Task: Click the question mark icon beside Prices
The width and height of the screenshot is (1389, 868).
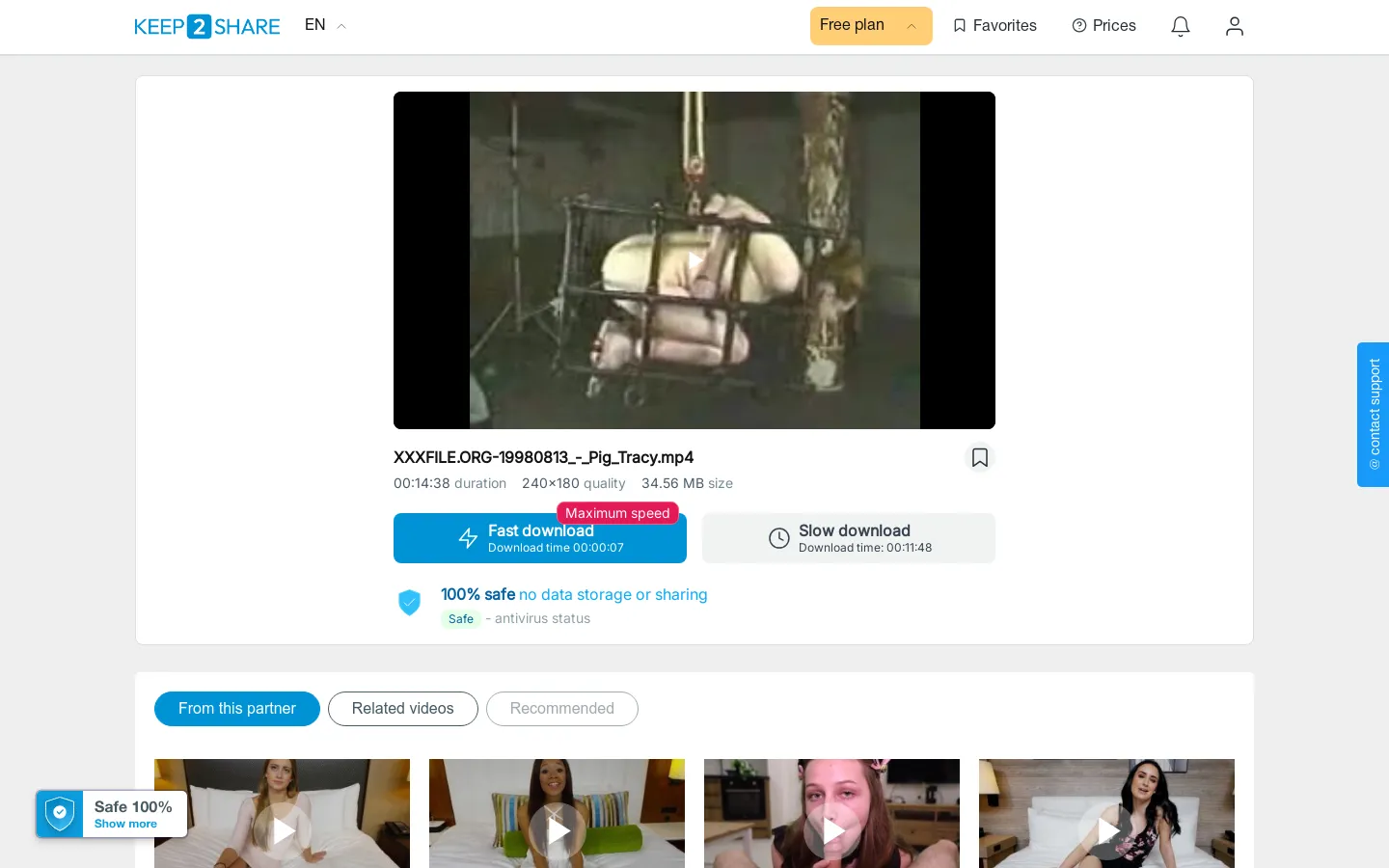Action: (1079, 26)
